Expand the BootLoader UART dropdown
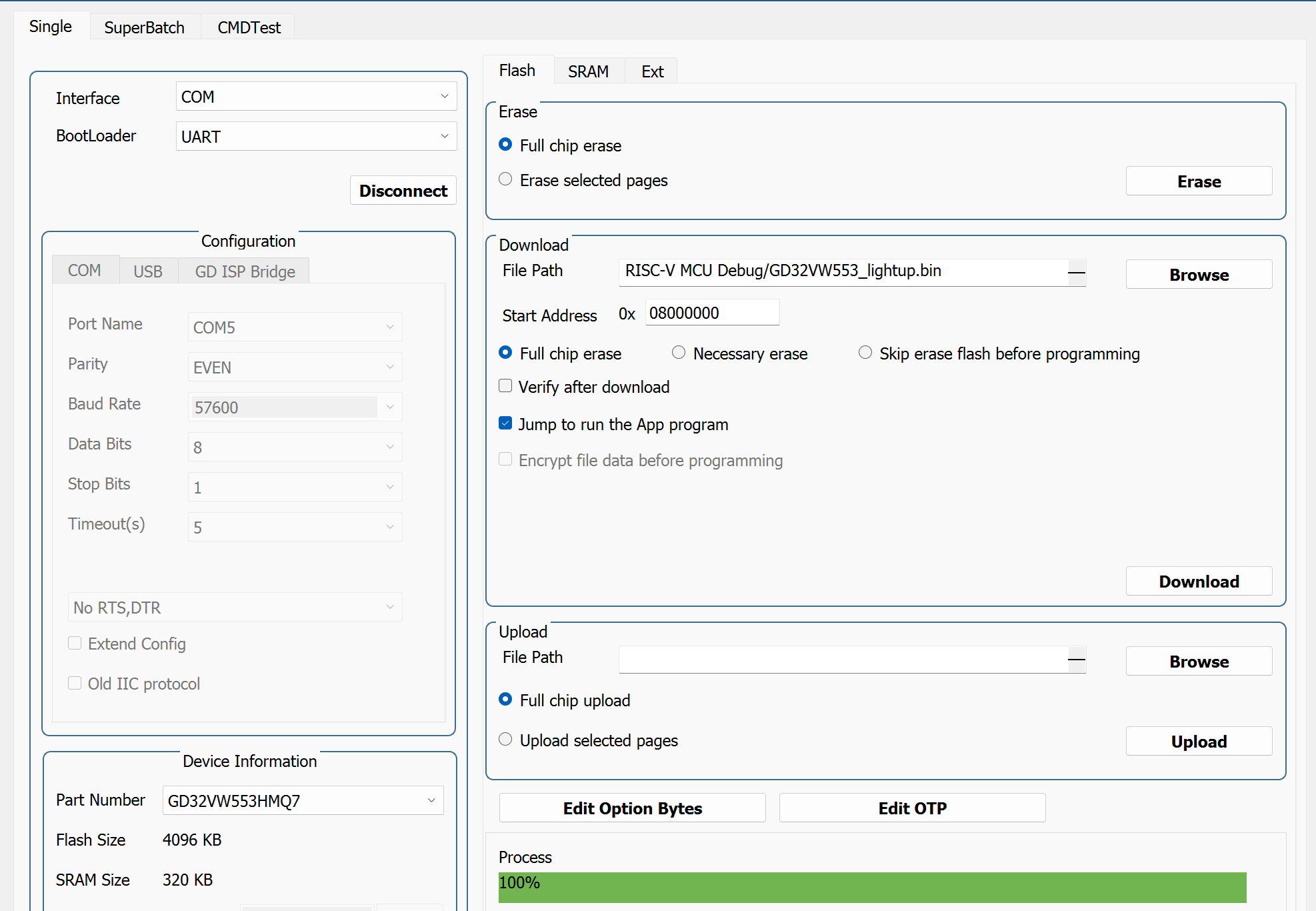Screen dimensions: 1316x911 pos(316,136)
